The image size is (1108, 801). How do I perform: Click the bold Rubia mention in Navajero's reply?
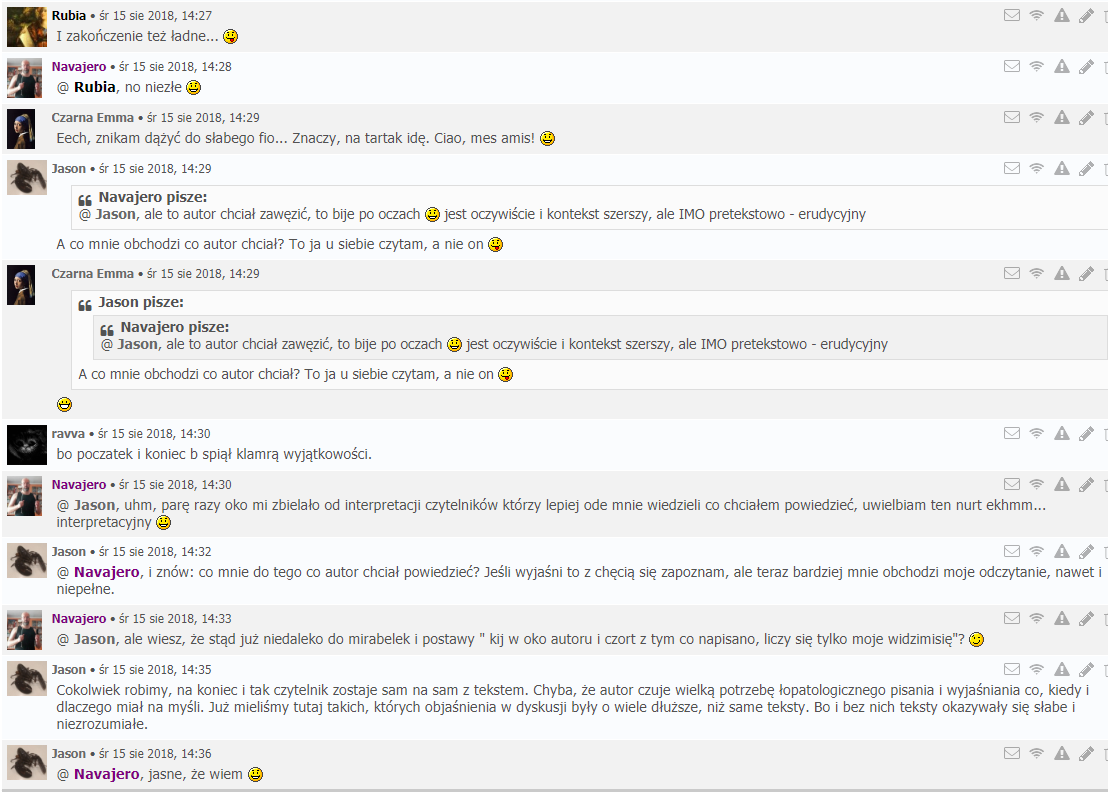tap(95, 87)
